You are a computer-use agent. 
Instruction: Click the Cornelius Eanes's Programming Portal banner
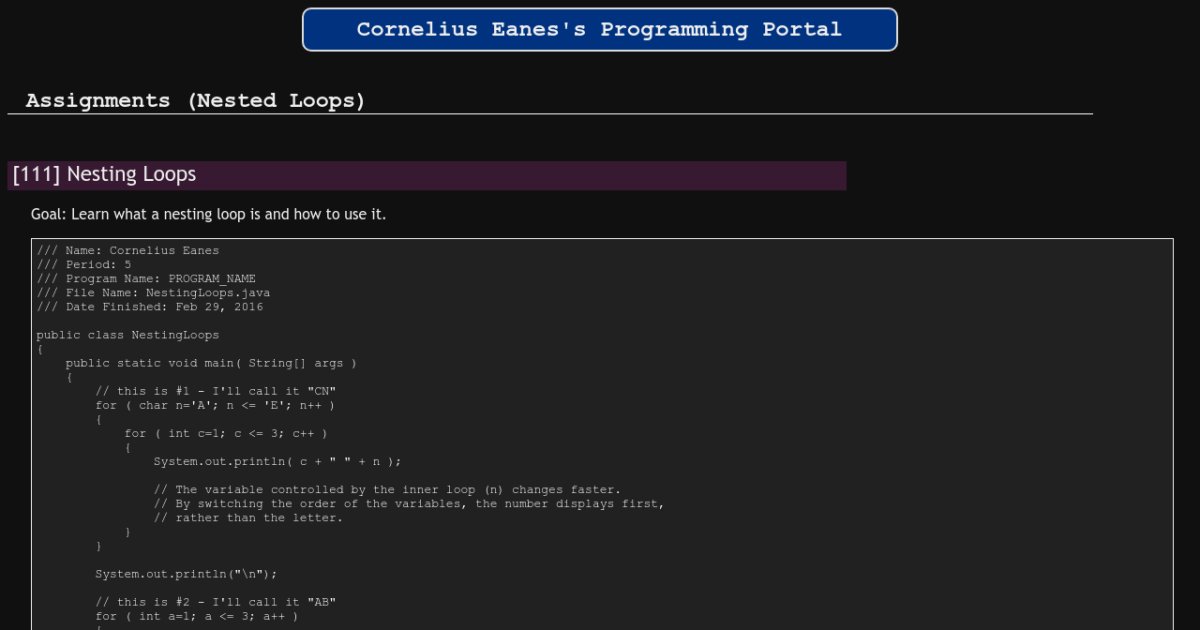point(599,30)
